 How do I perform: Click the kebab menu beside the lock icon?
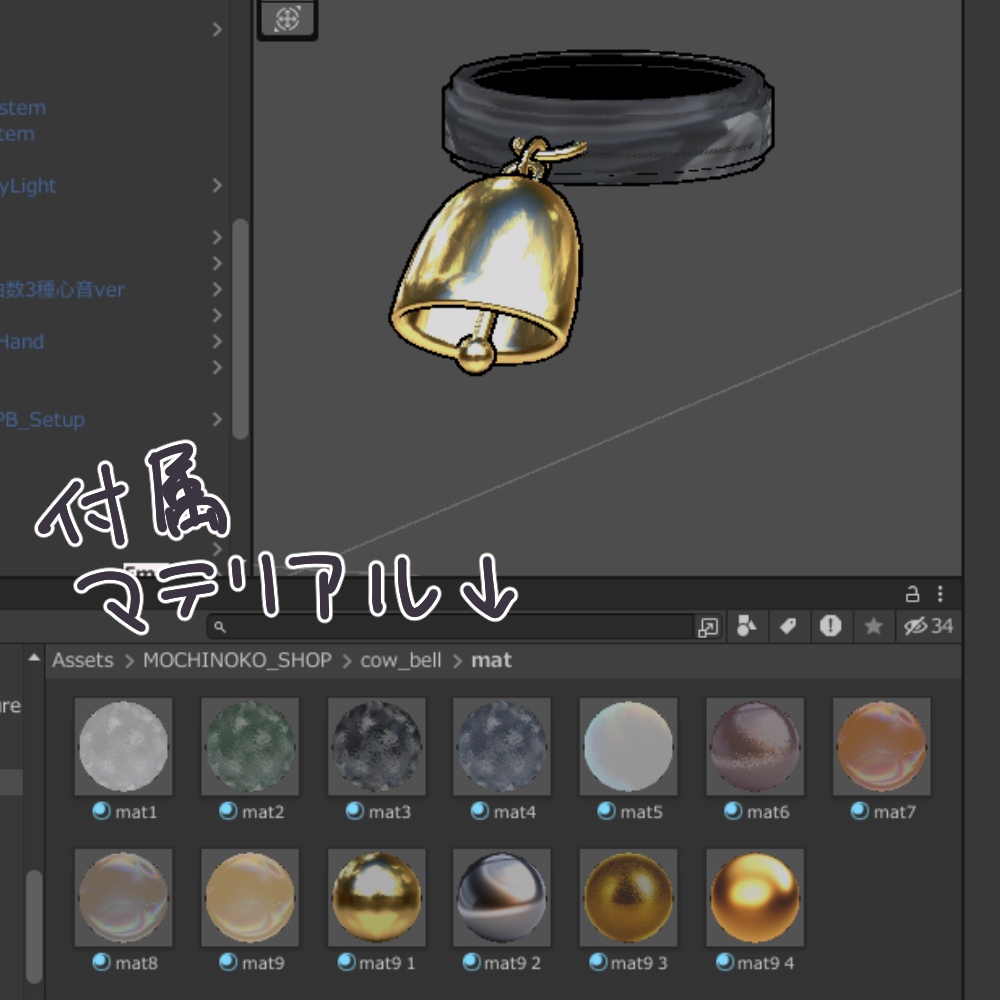(x=941, y=592)
